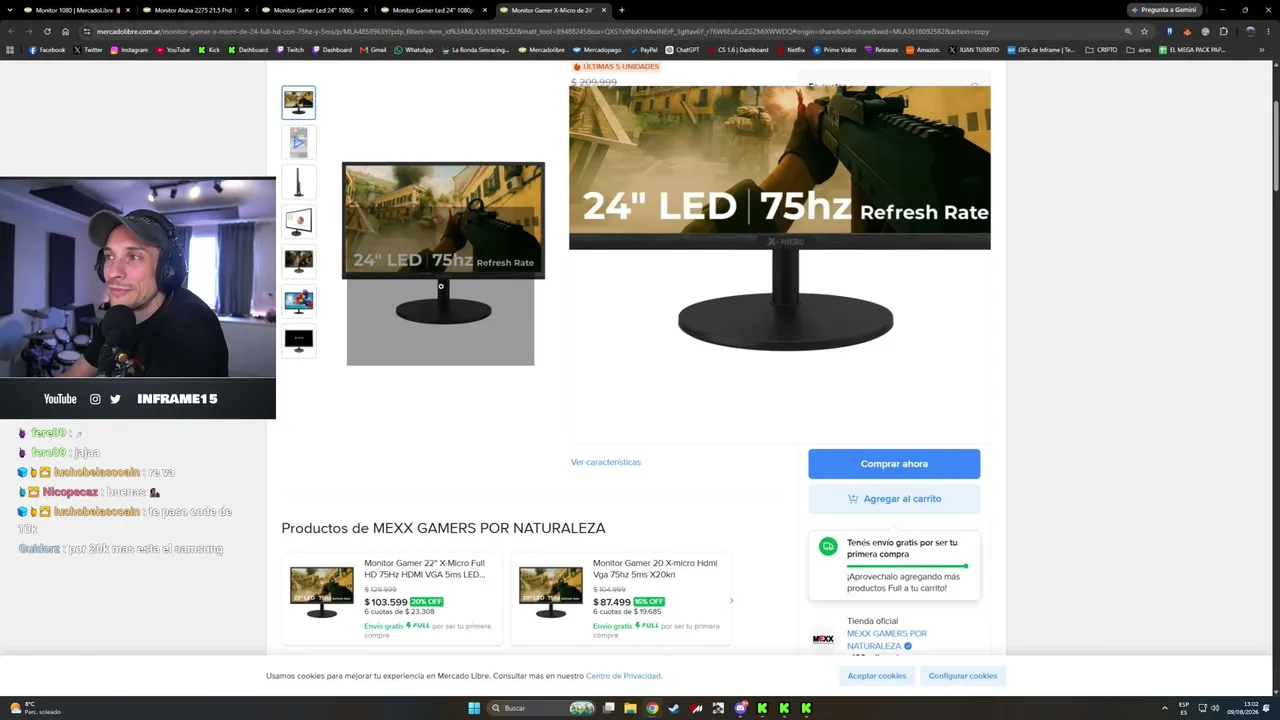Open the 'Monitor Gamer 20 X-micro Hdmi' product card

click(621, 598)
